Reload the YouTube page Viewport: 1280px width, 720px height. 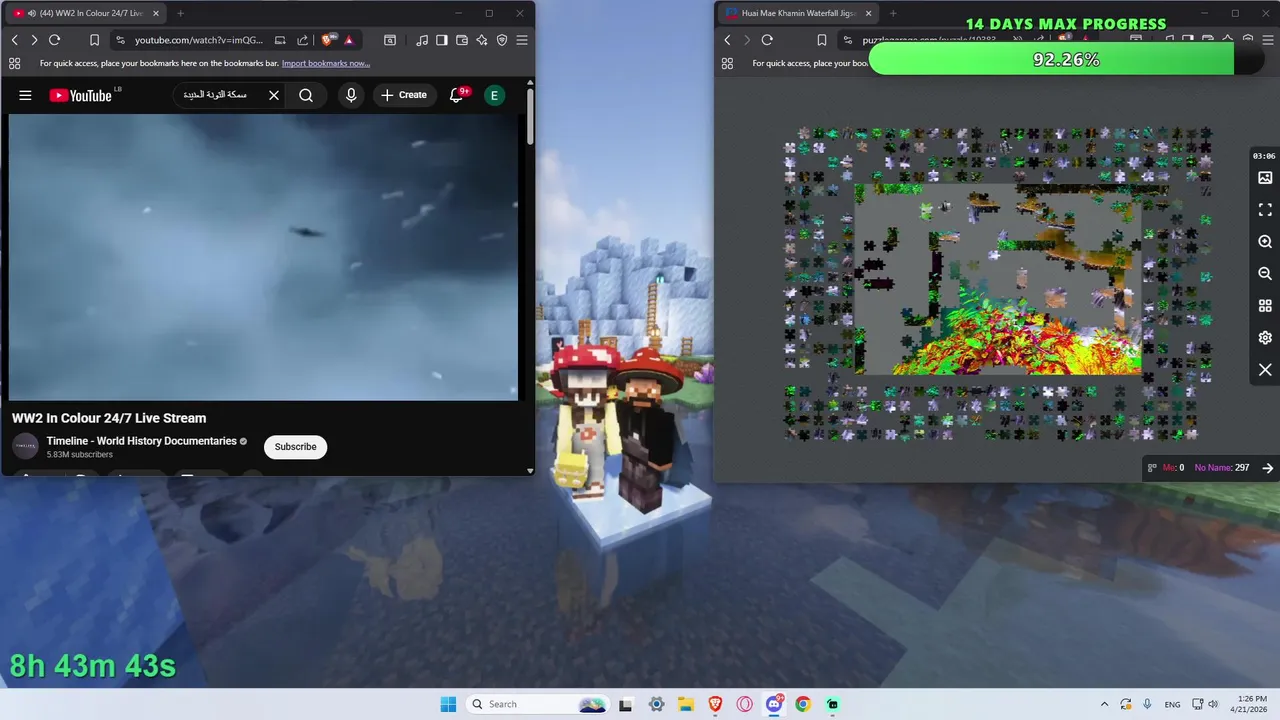[x=55, y=40]
